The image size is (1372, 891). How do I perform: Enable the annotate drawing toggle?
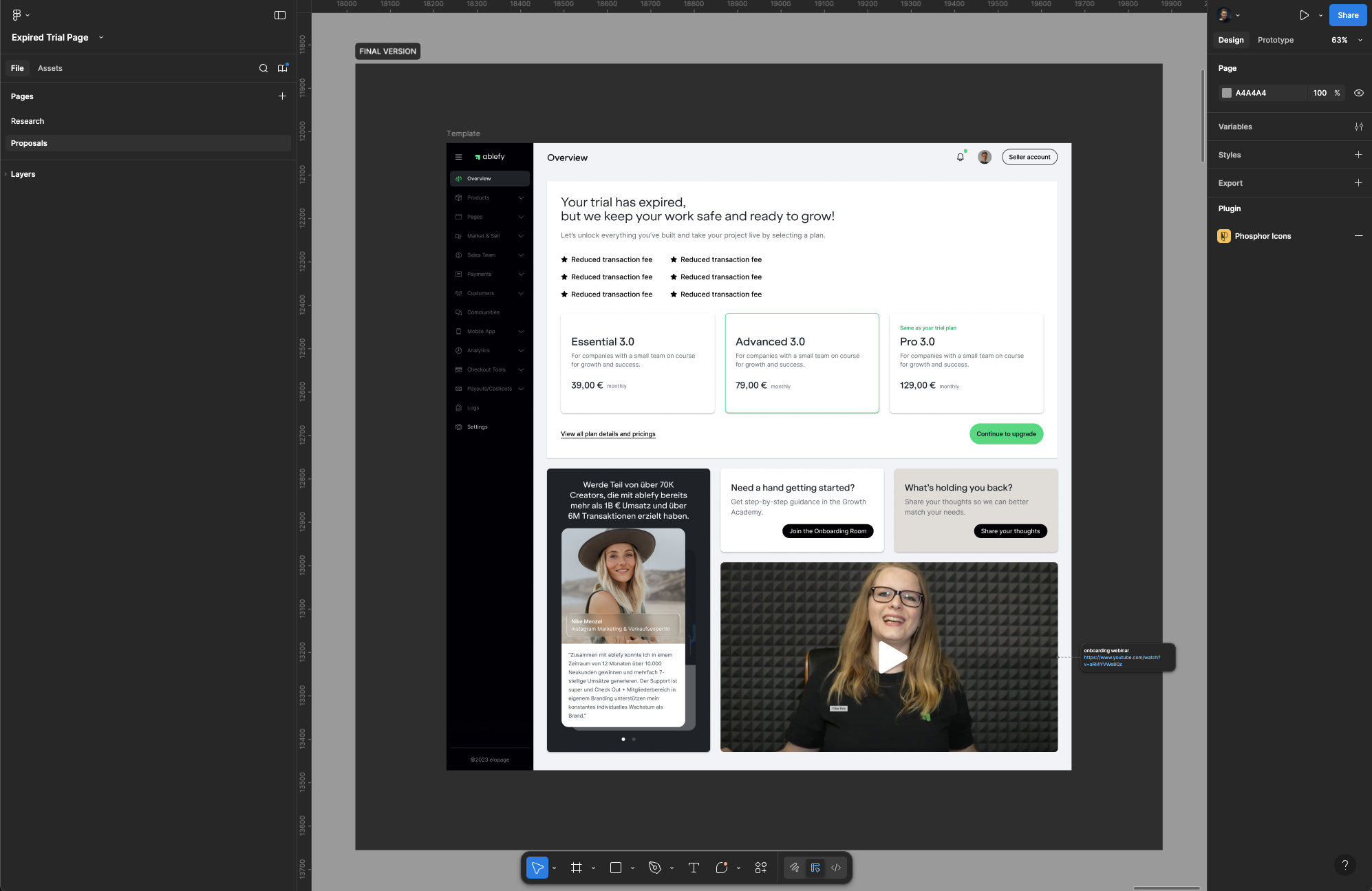pyautogui.click(x=793, y=868)
